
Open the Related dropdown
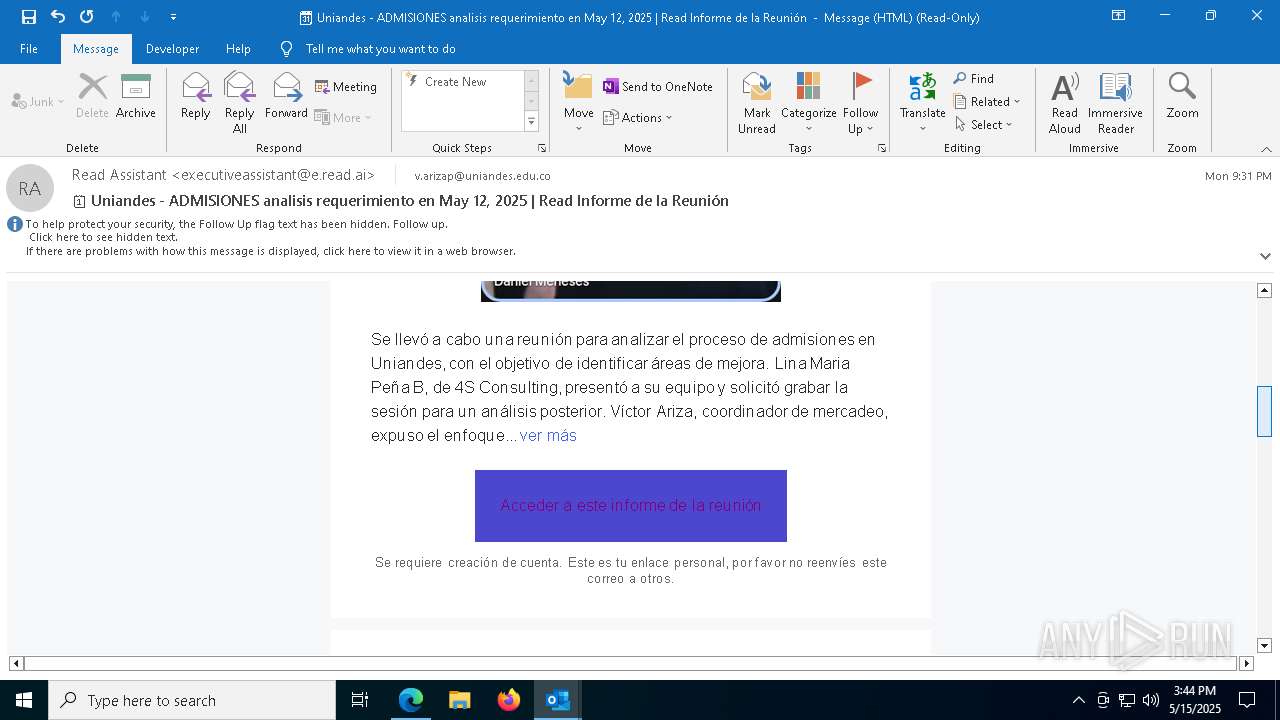(x=987, y=101)
